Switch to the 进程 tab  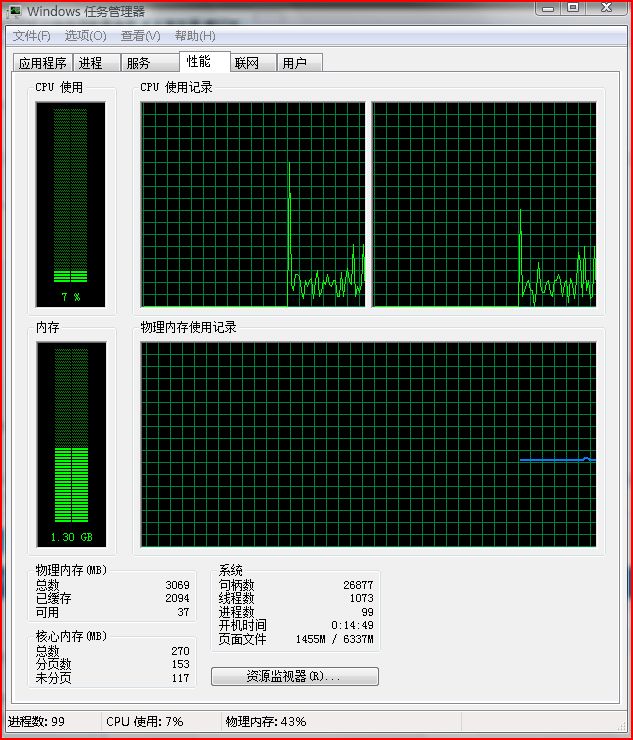[96, 63]
